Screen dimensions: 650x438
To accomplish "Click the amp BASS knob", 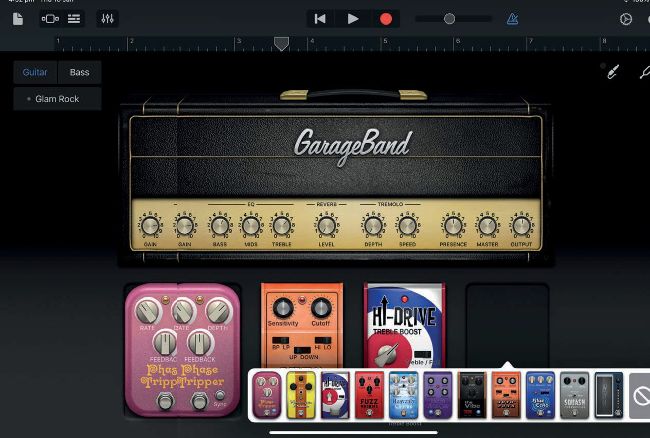I will click(220, 226).
